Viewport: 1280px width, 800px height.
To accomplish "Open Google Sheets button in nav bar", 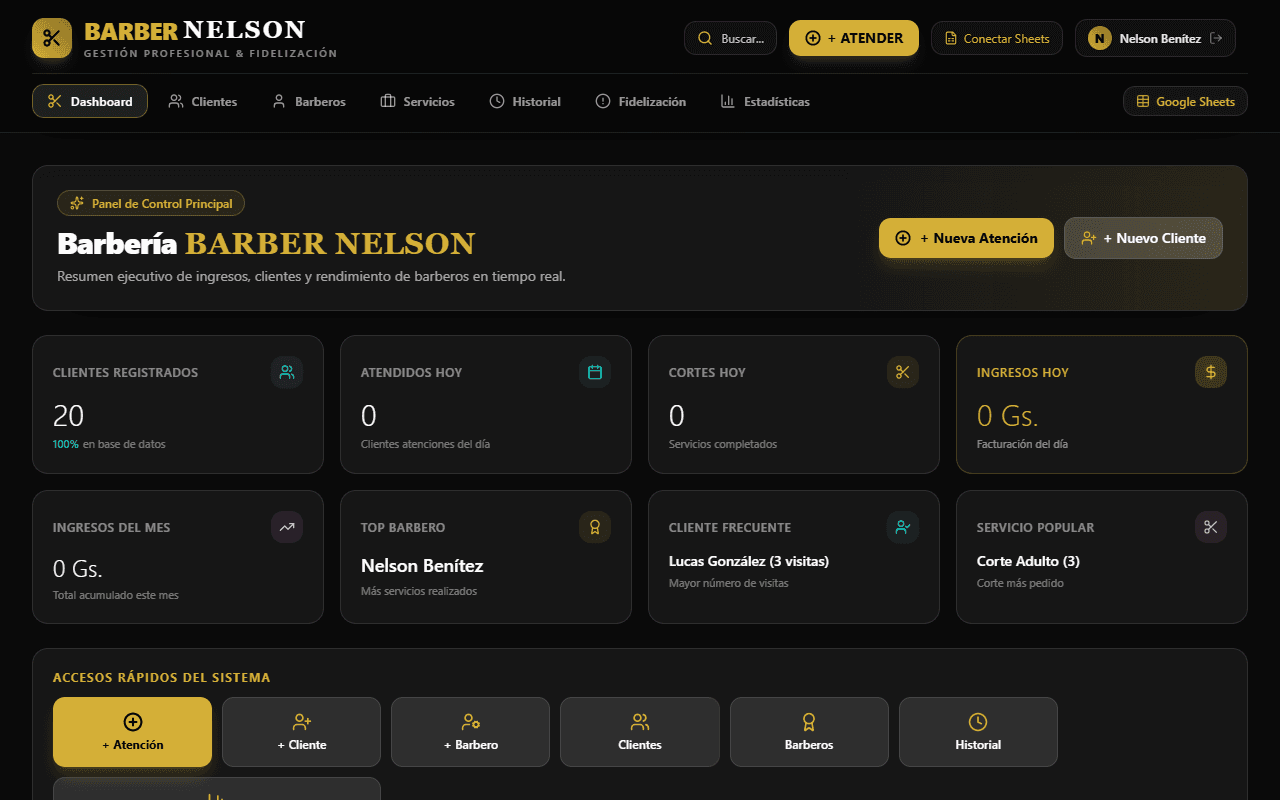I will (x=1185, y=101).
